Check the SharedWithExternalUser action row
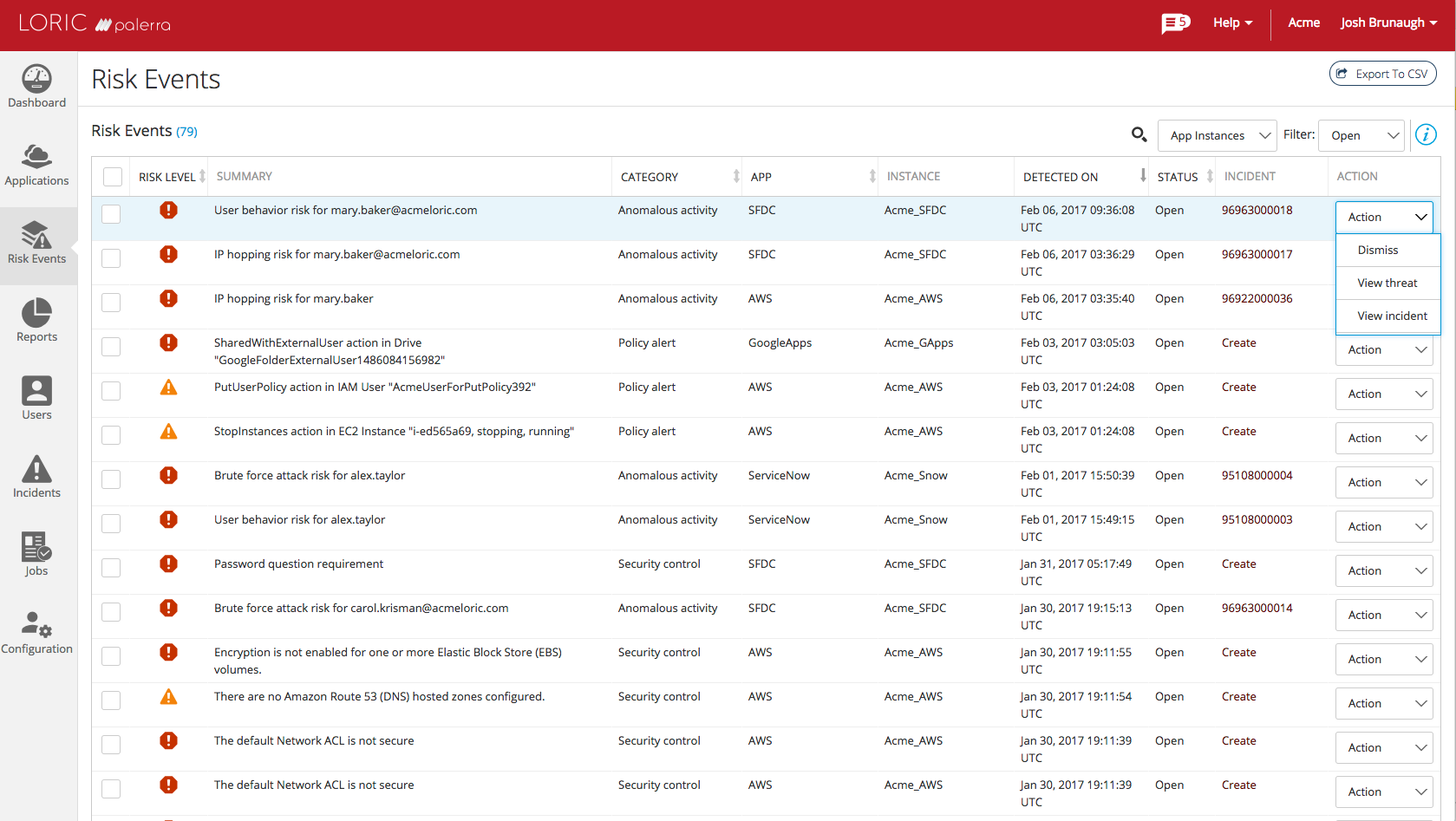 111,347
